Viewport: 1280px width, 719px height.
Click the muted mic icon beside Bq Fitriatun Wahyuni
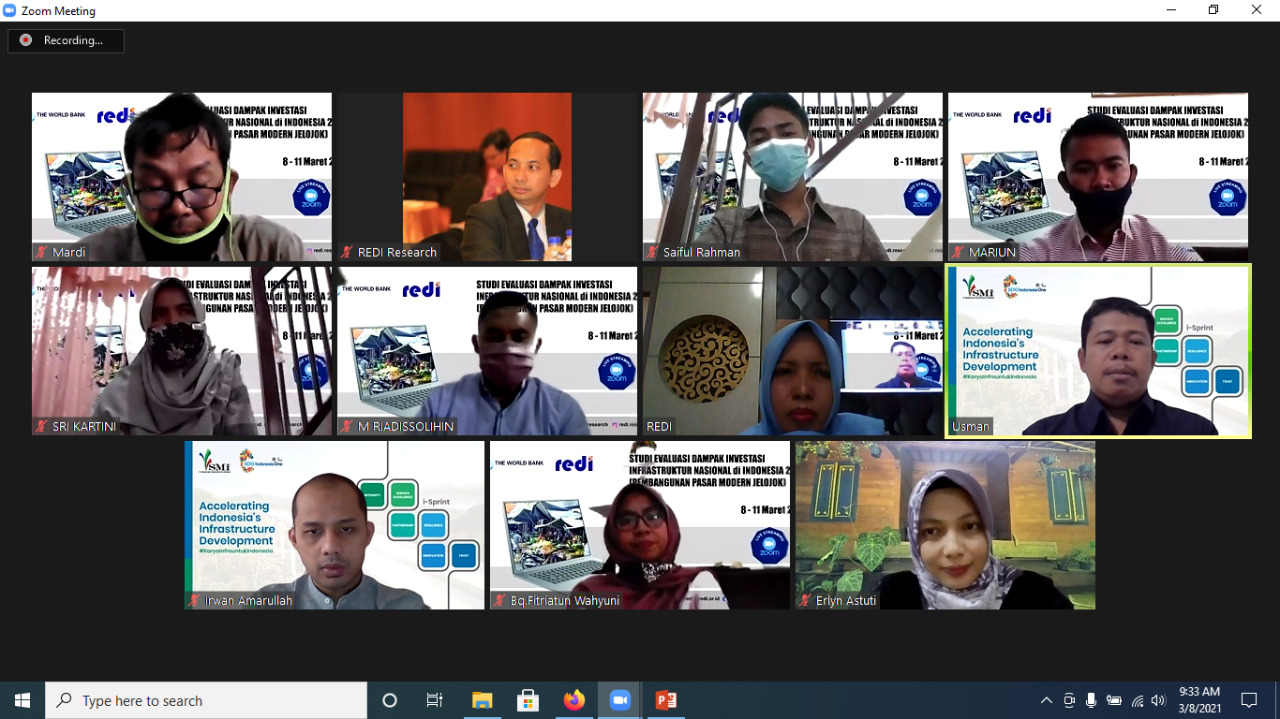500,600
